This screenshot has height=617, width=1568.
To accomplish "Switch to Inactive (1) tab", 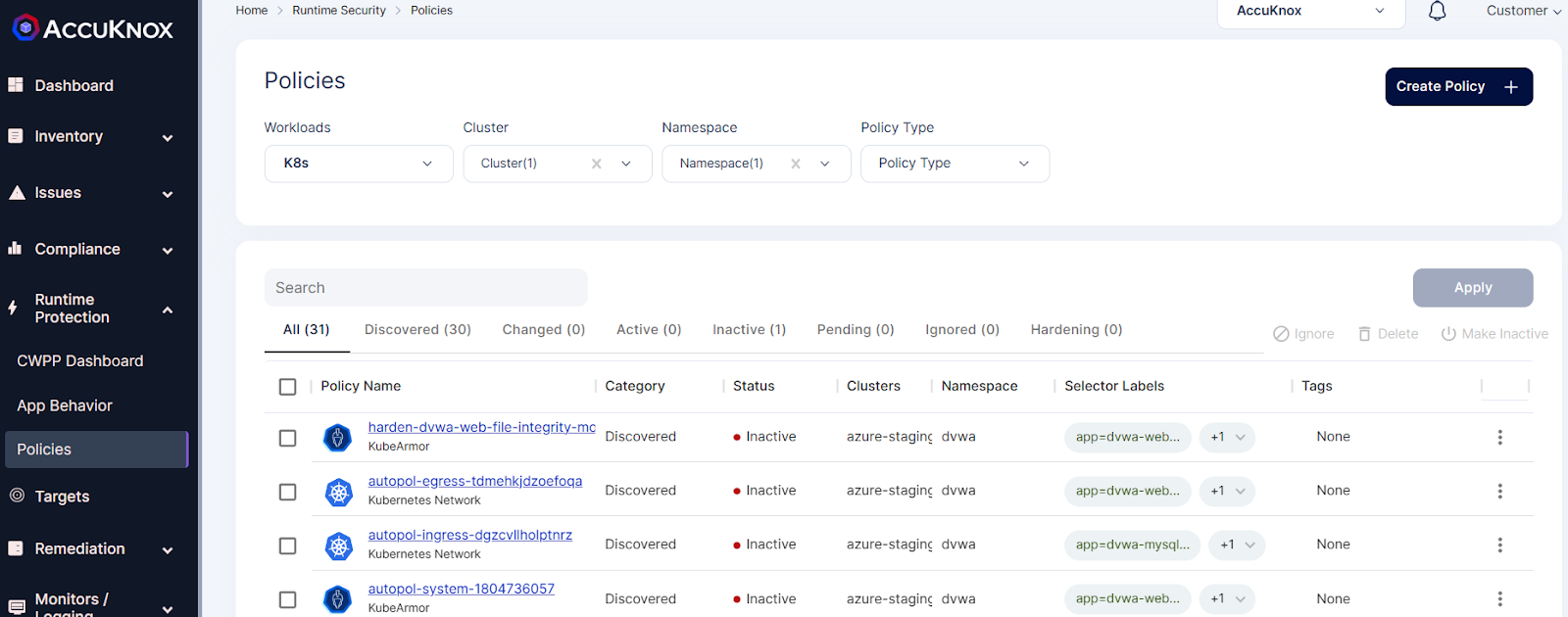I will tap(750, 330).
